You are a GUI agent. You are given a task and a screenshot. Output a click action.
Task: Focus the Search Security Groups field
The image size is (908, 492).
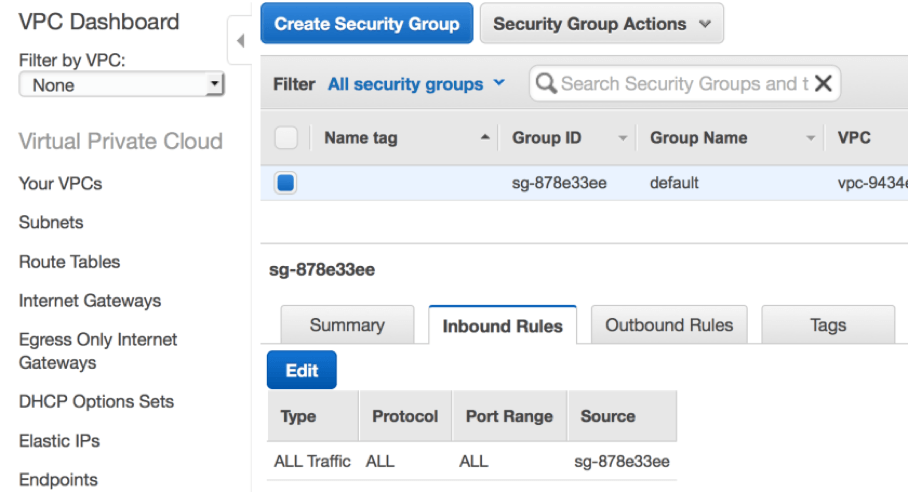point(685,83)
